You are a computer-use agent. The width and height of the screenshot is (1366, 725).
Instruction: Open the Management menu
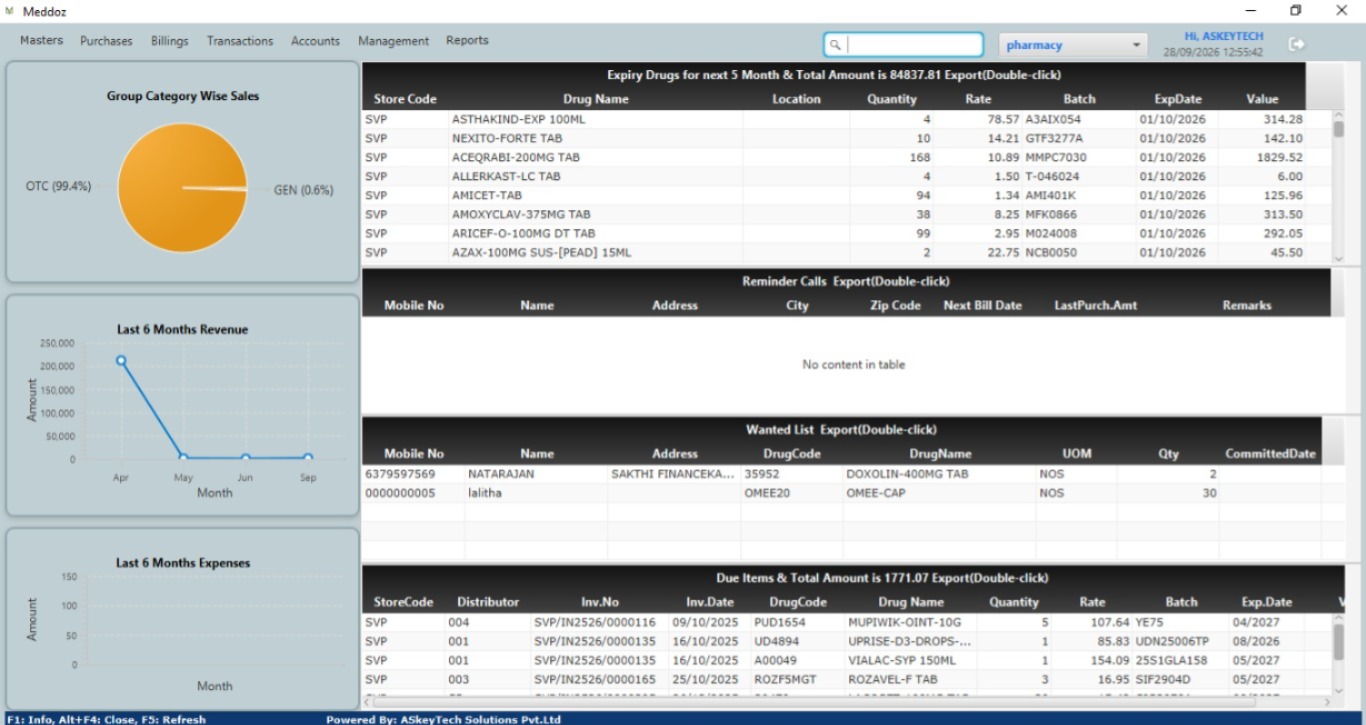tap(393, 41)
